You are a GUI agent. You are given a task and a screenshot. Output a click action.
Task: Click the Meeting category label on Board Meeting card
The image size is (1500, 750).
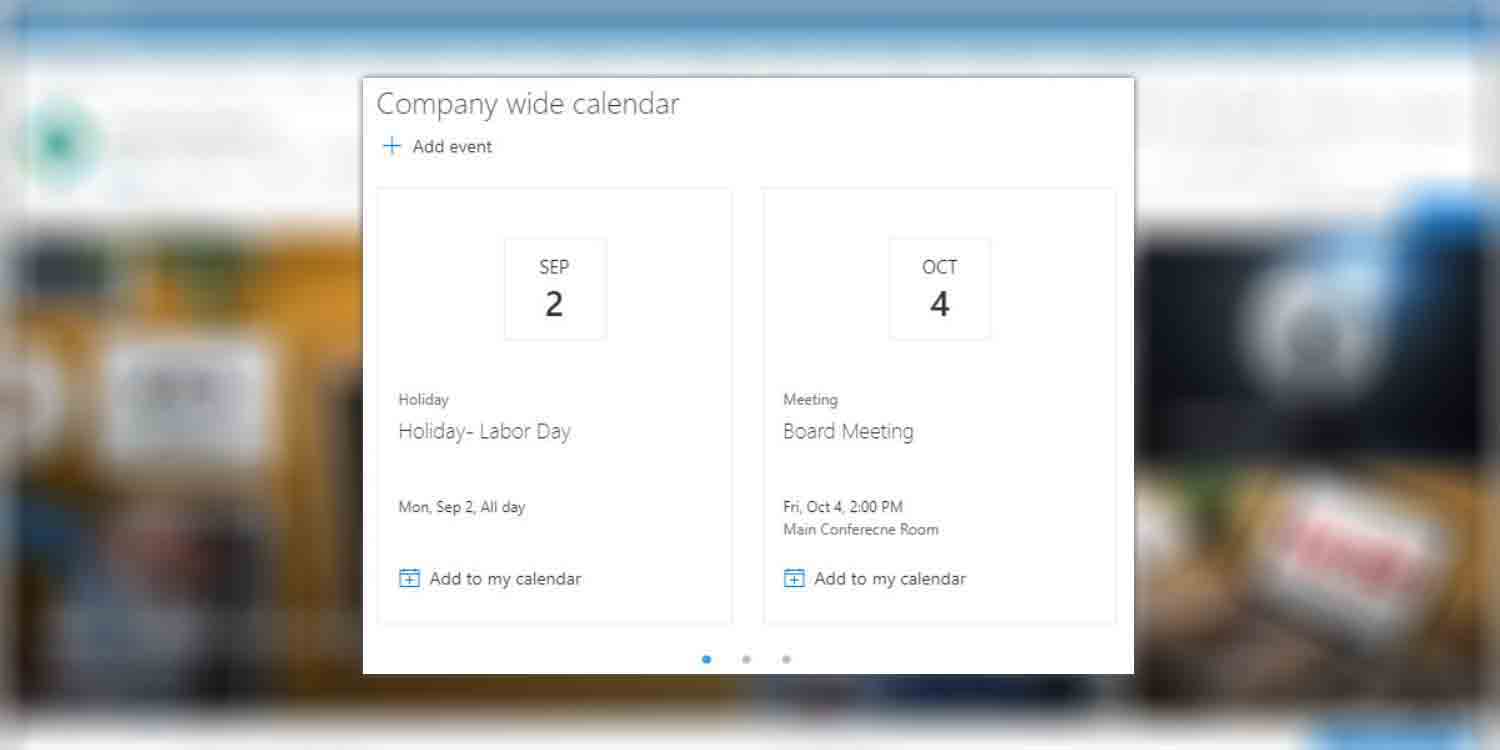[x=810, y=399]
